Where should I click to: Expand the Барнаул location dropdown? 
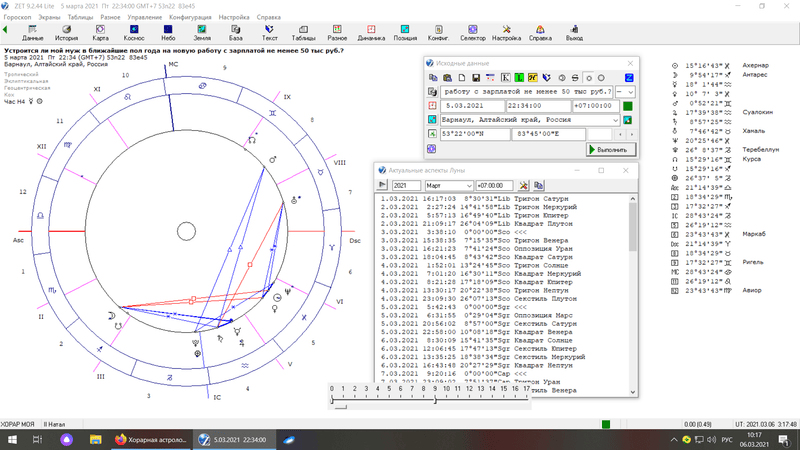pyautogui.click(x=615, y=120)
